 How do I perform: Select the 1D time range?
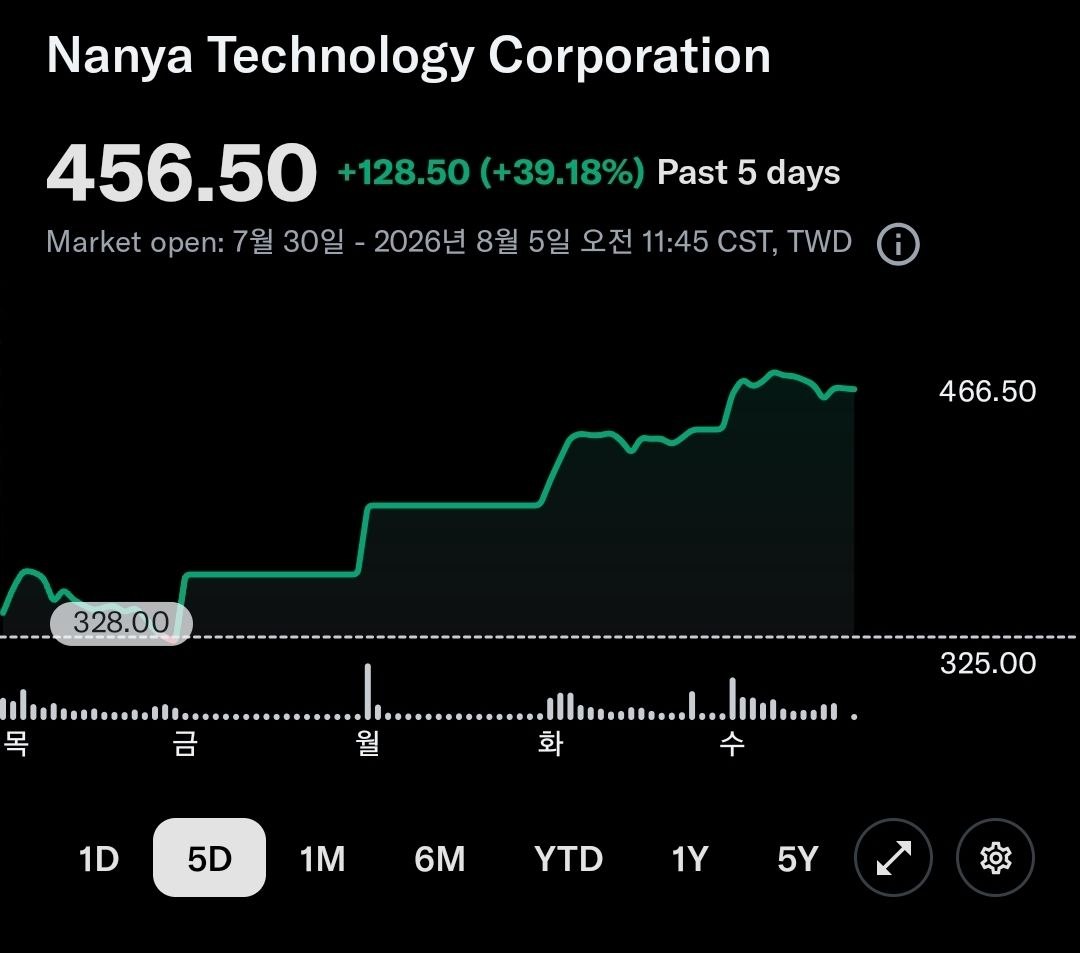pyautogui.click(x=98, y=859)
